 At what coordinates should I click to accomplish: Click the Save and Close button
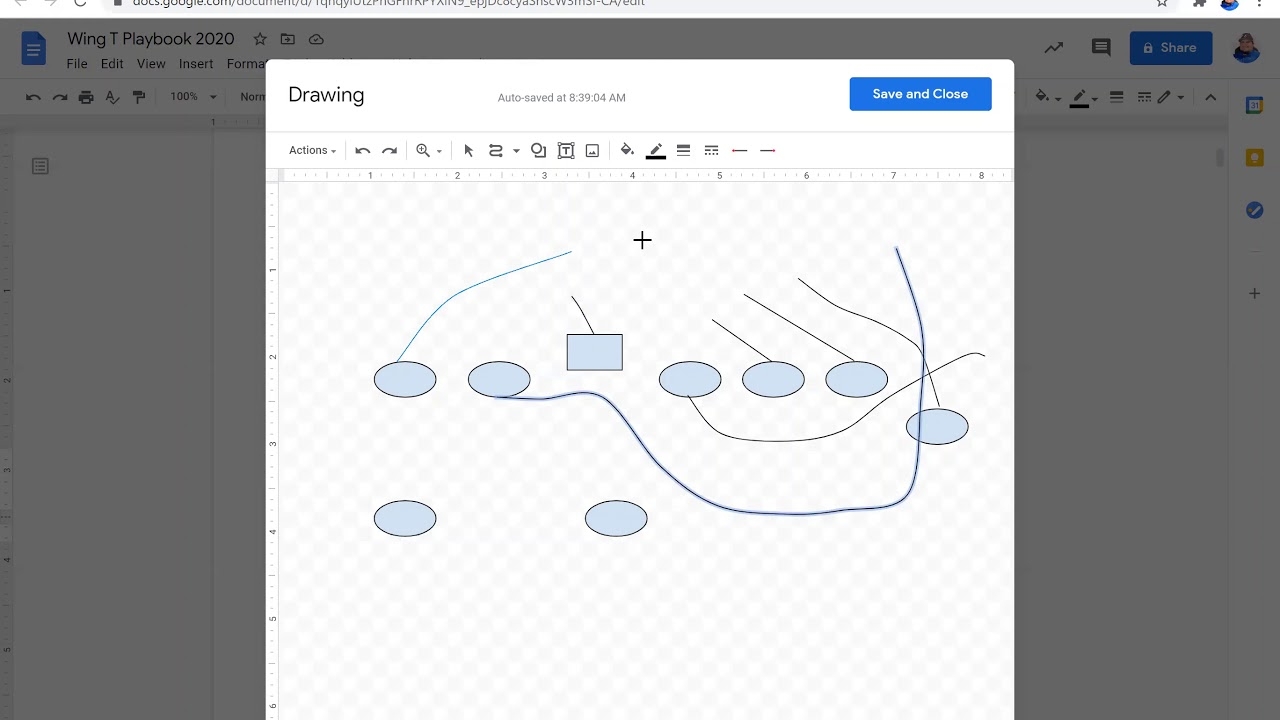click(x=920, y=93)
